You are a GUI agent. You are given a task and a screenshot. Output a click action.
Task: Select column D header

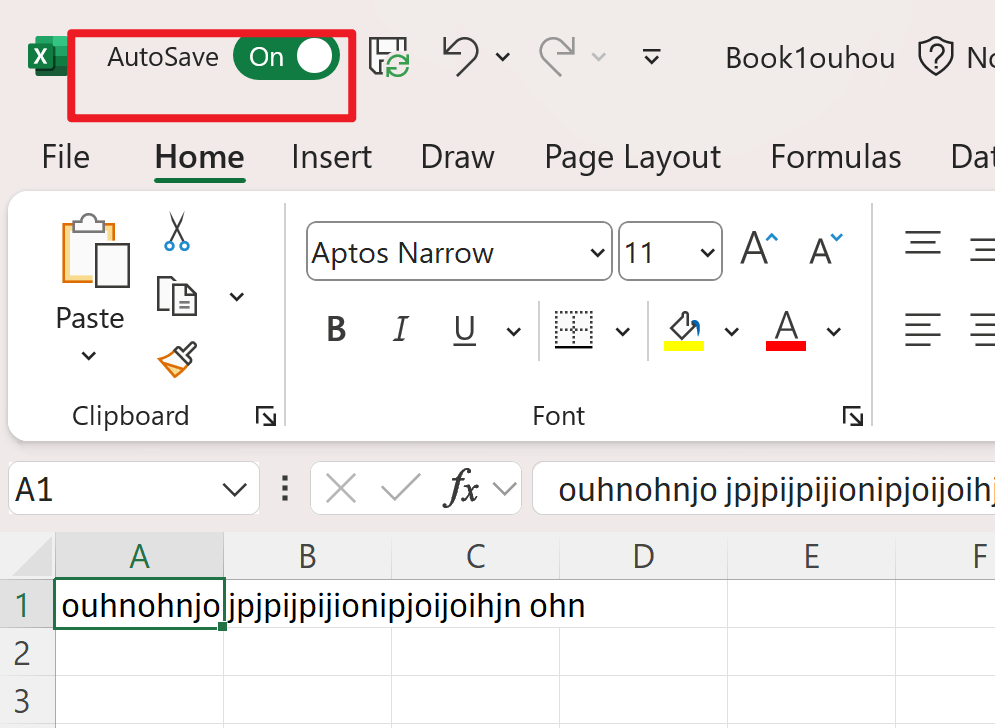pos(643,556)
